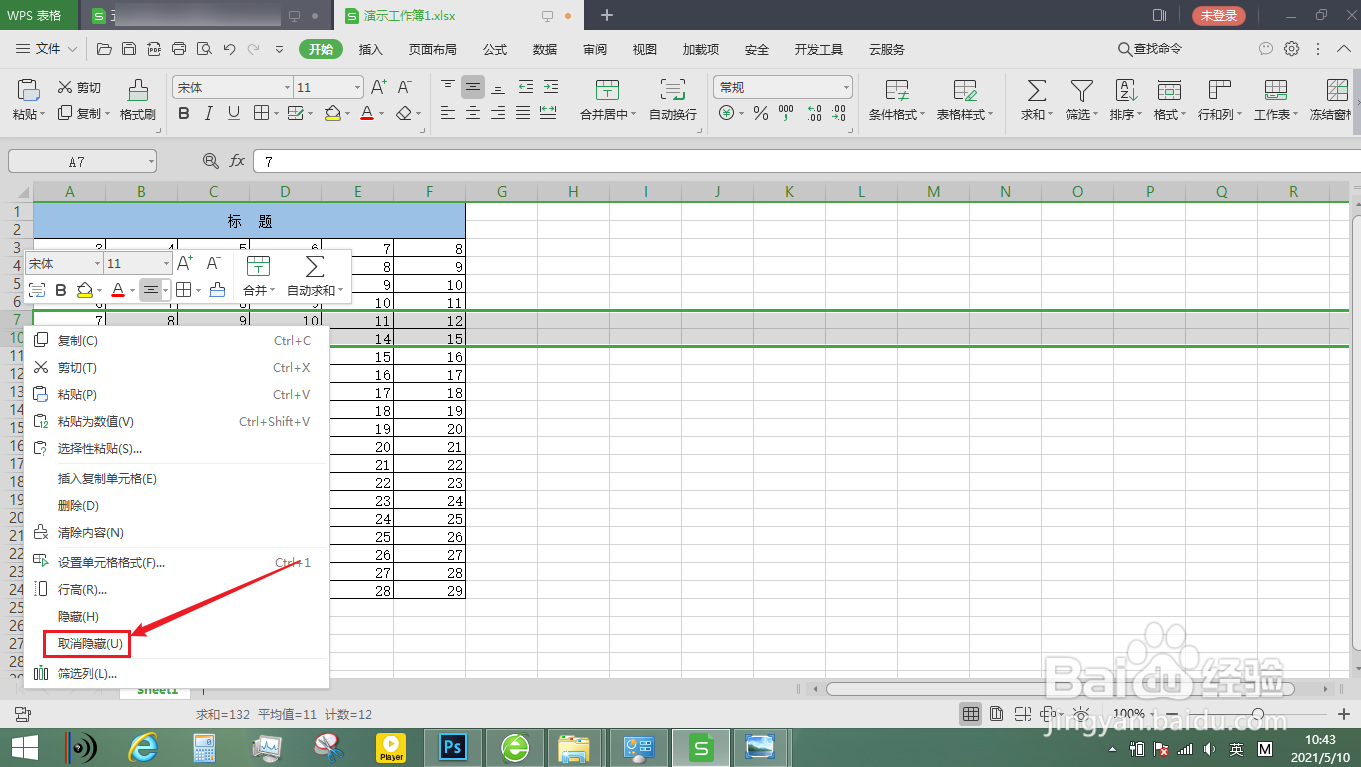The image size is (1361, 767).
Task: Open the settings gear icon at top right
Action: tap(1292, 48)
